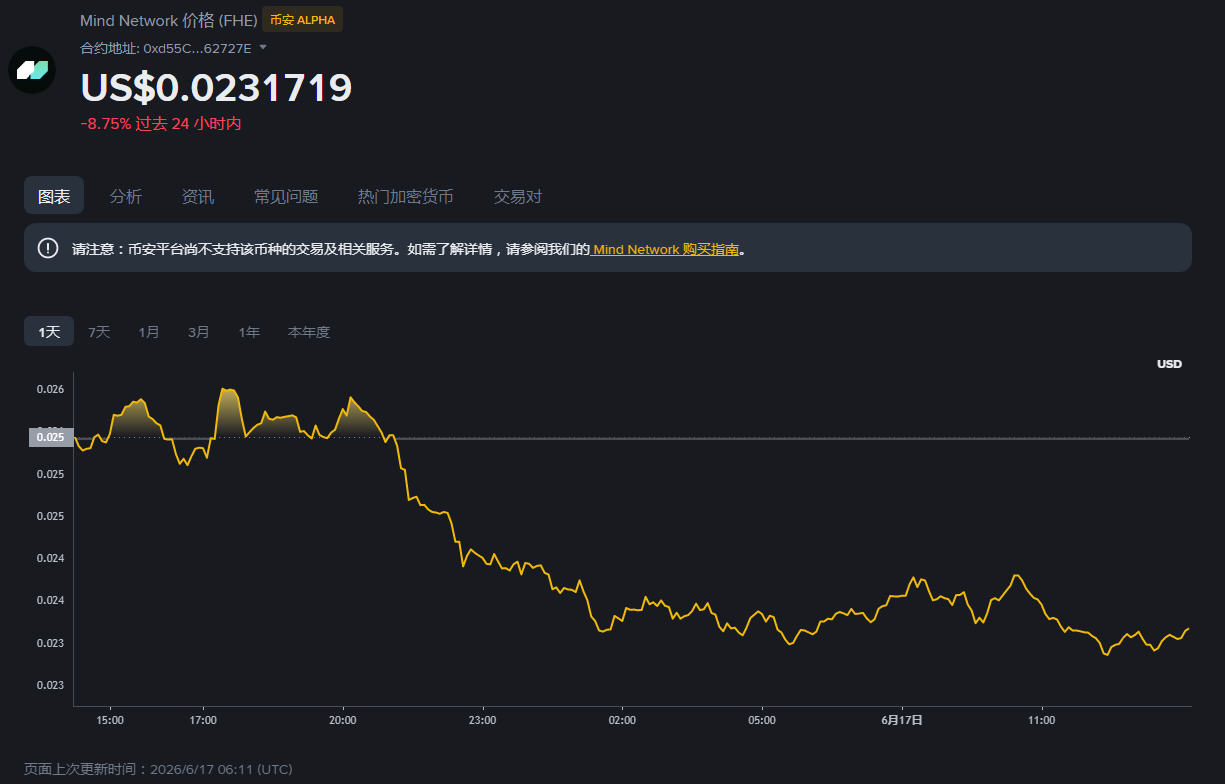Select the 本年度 time range
Screen dimensions: 1225x784
[x=309, y=332]
